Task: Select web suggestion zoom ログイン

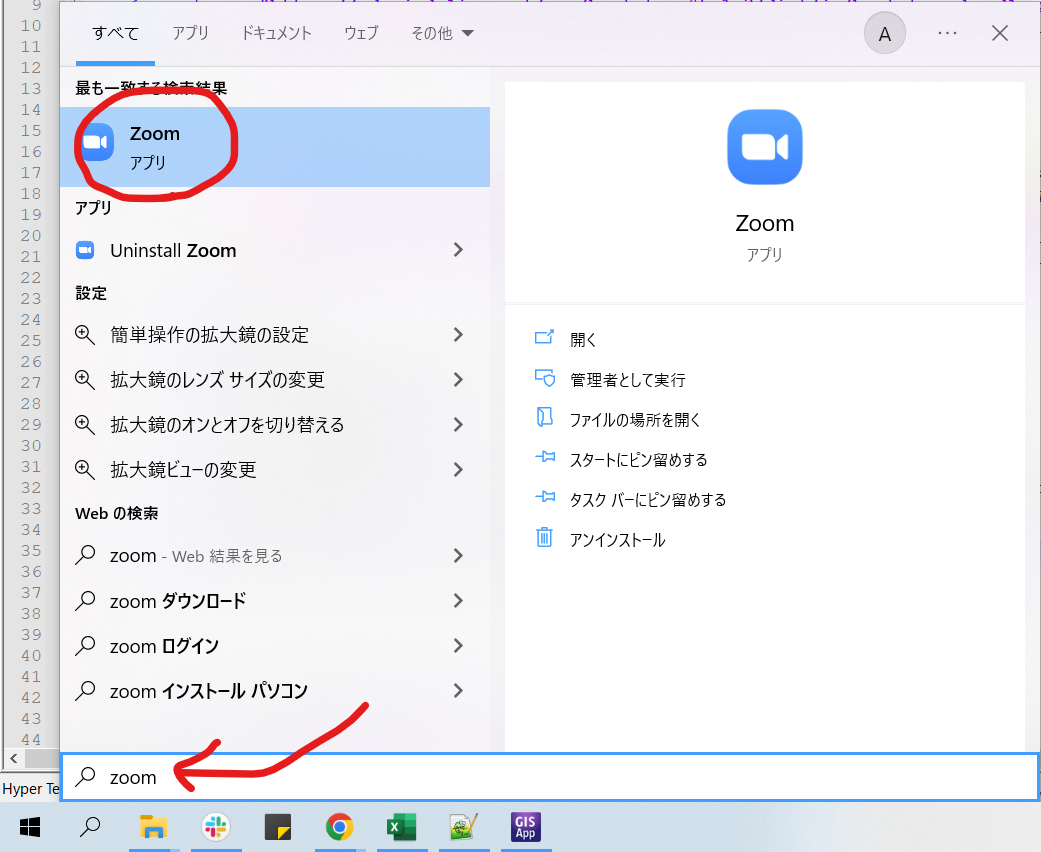Action: coord(275,646)
